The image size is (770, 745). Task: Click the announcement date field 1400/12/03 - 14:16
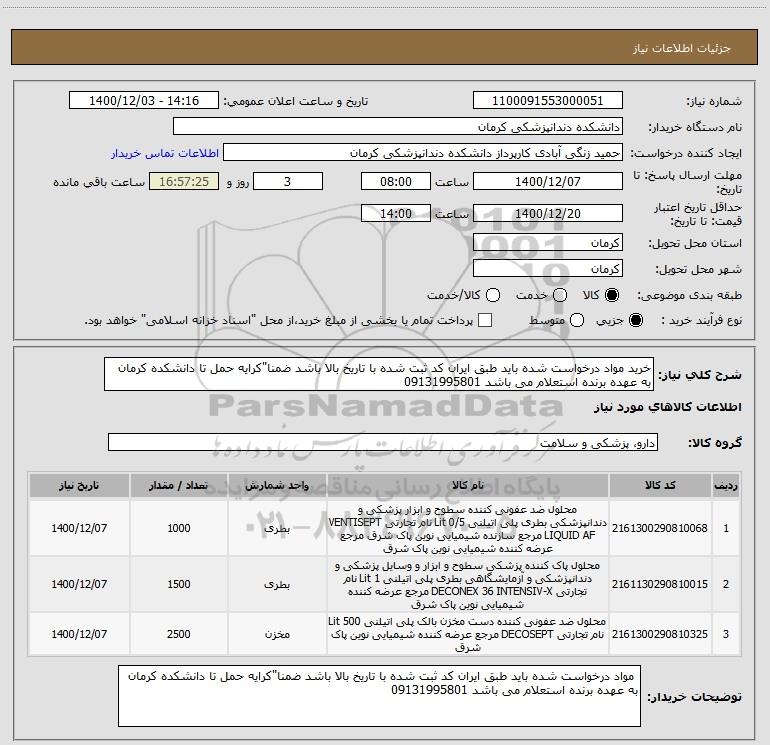pyautogui.click(x=144, y=100)
